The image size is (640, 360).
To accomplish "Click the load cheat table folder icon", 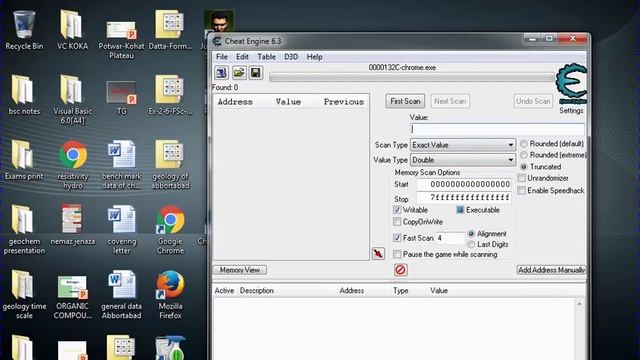I will (x=239, y=73).
